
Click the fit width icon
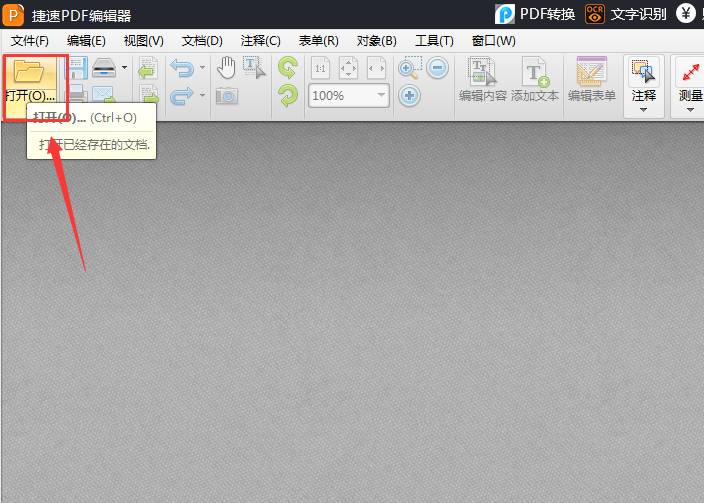[376, 68]
